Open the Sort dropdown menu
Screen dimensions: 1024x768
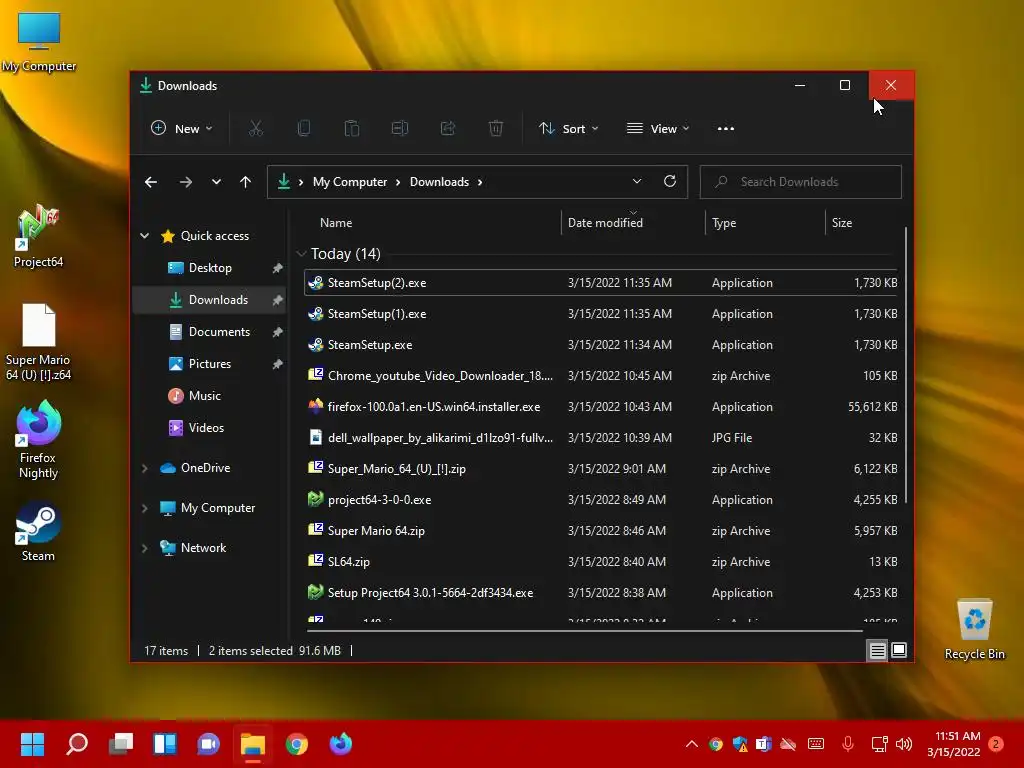568,129
